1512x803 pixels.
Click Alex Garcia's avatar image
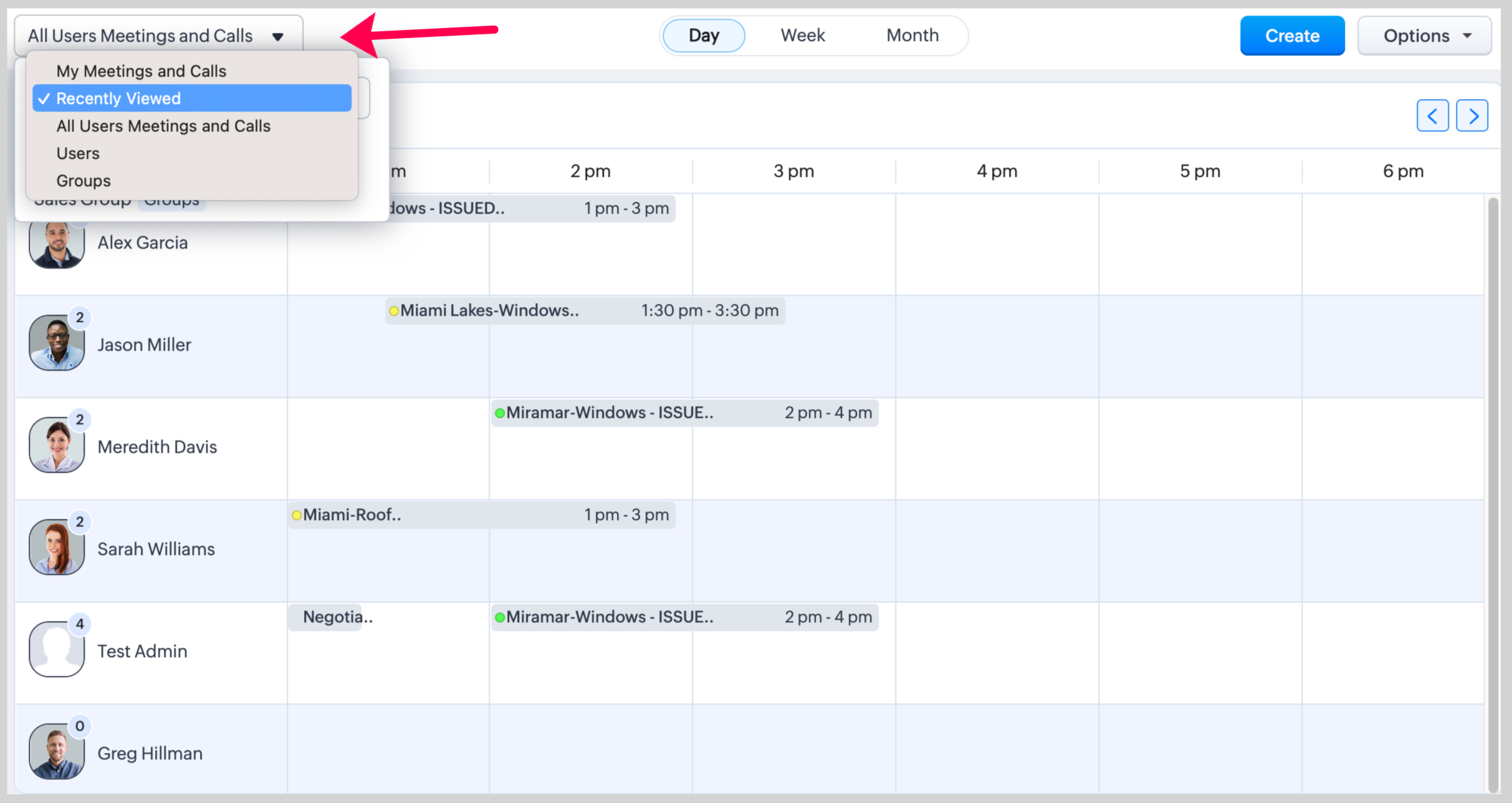[57, 246]
